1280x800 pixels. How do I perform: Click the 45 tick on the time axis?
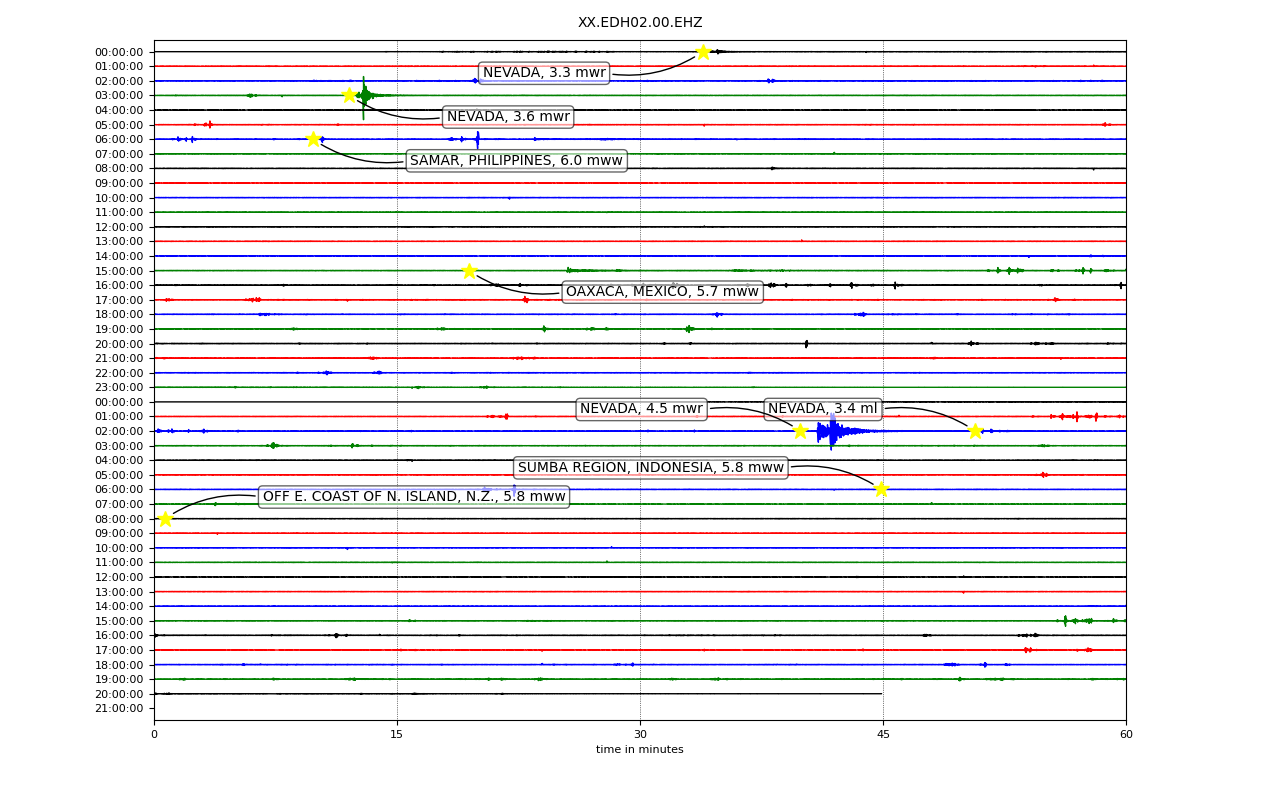(883, 735)
